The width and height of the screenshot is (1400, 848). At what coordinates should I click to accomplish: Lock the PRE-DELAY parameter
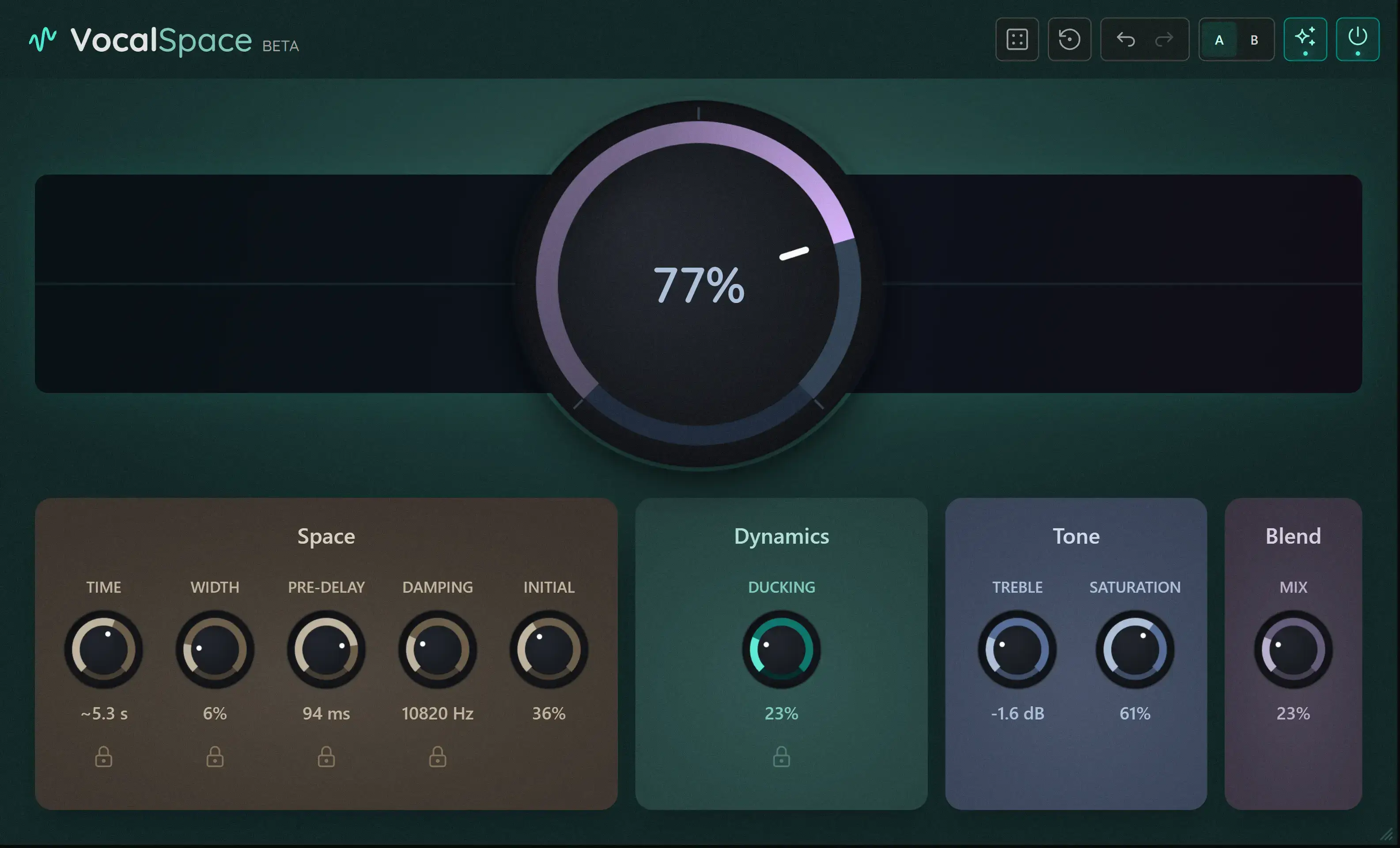pyautogui.click(x=326, y=757)
